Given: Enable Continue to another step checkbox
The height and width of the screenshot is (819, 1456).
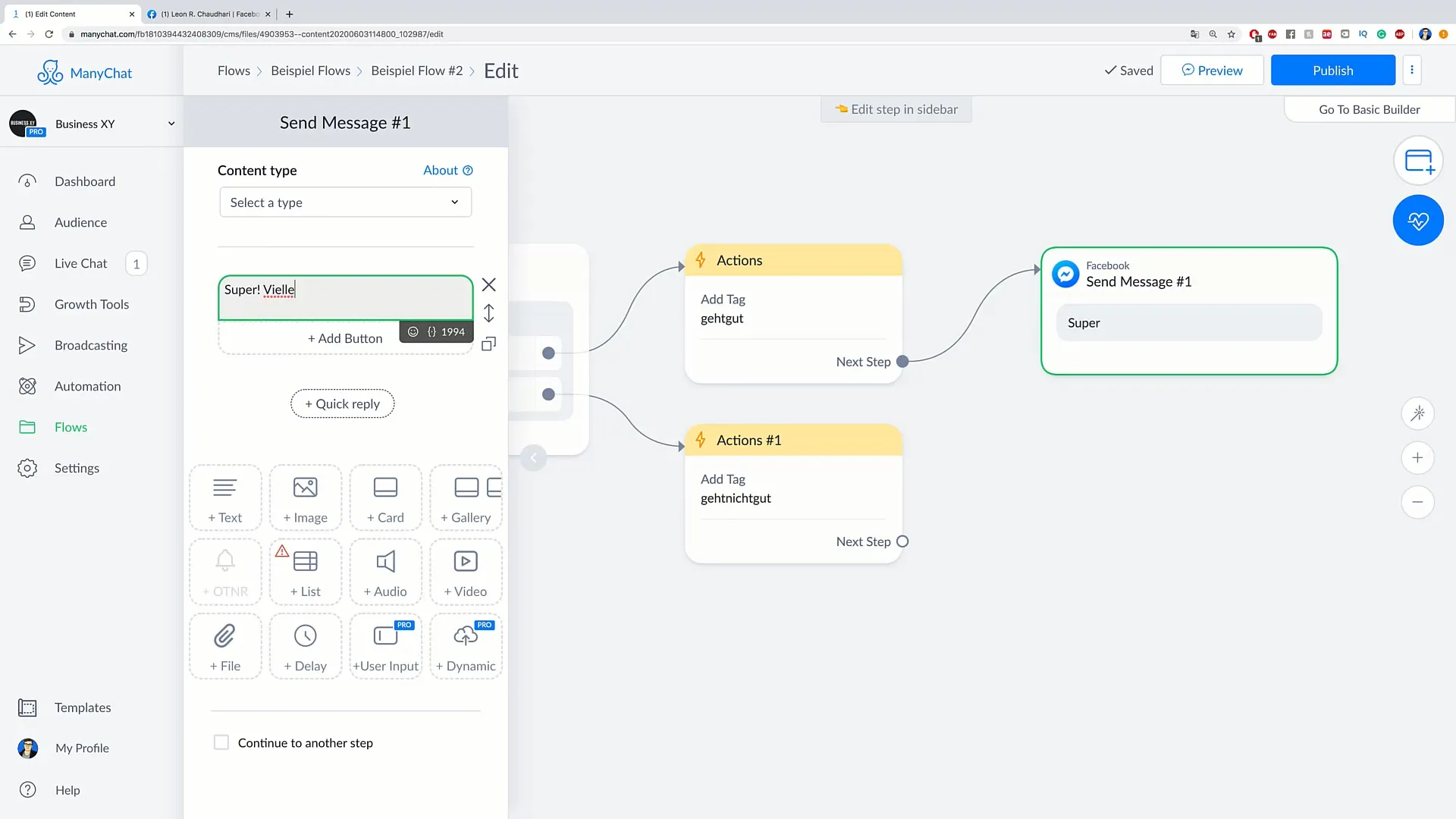Looking at the screenshot, I should tap(220, 741).
